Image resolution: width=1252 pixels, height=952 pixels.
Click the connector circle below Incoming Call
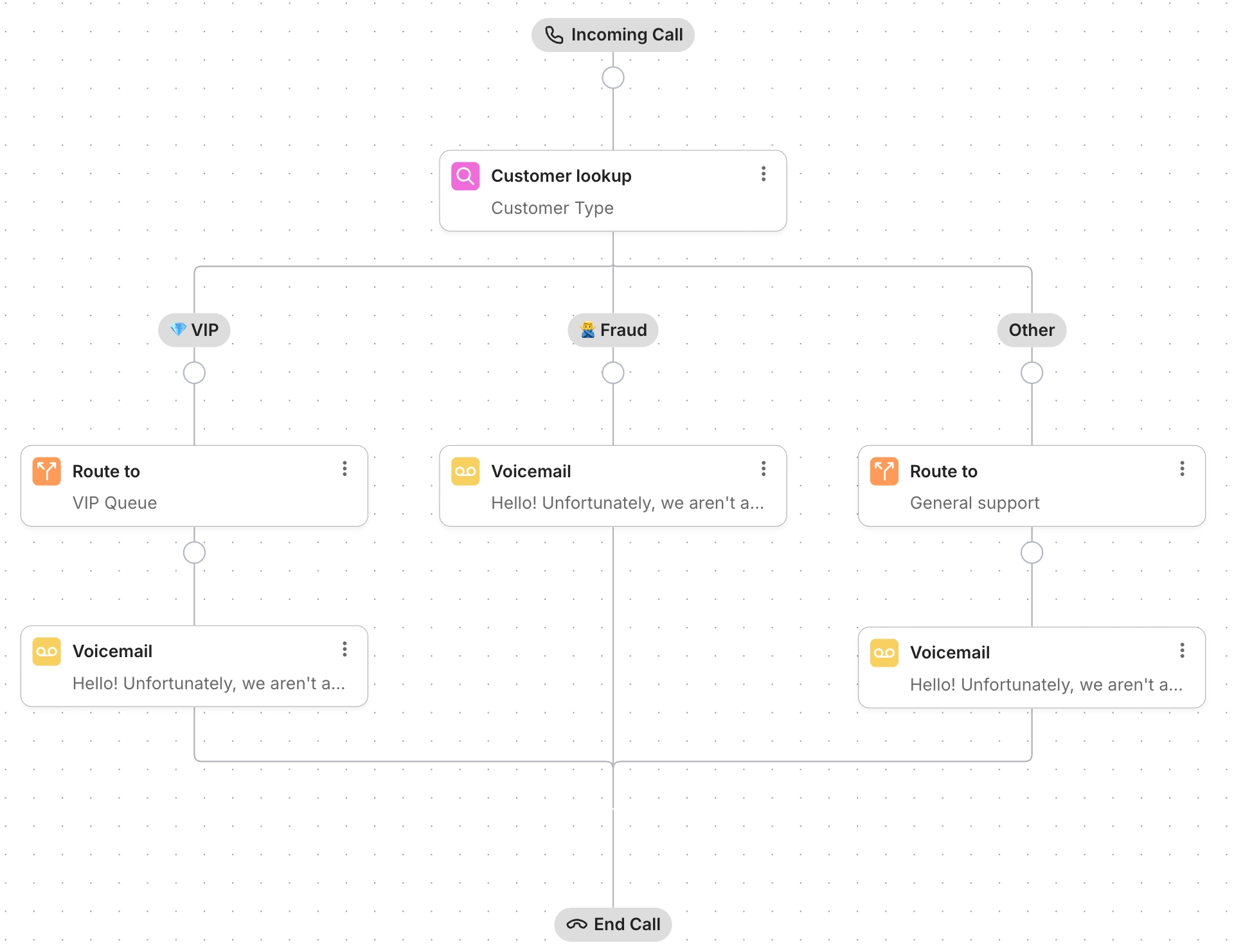click(x=613, y=77)
